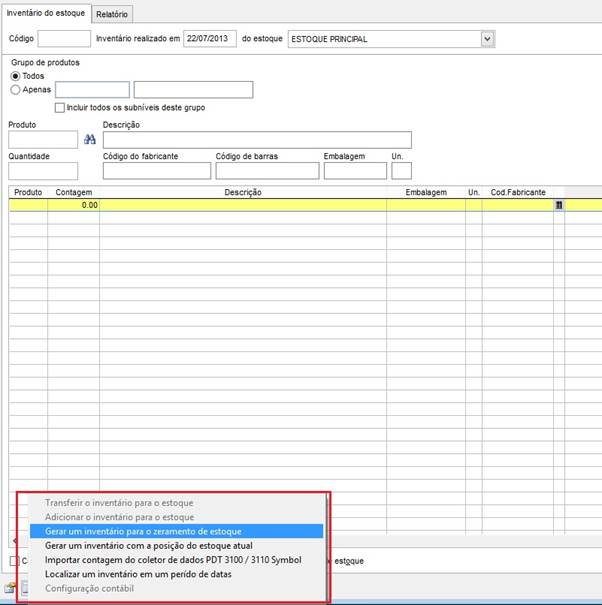Click the date field showing 22/07/2013
This screenshot has height=605, width=602.
coord(210,39)
